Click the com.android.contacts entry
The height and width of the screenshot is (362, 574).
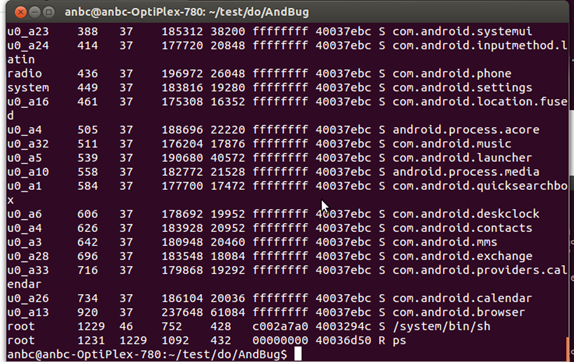tap(462, 228)
